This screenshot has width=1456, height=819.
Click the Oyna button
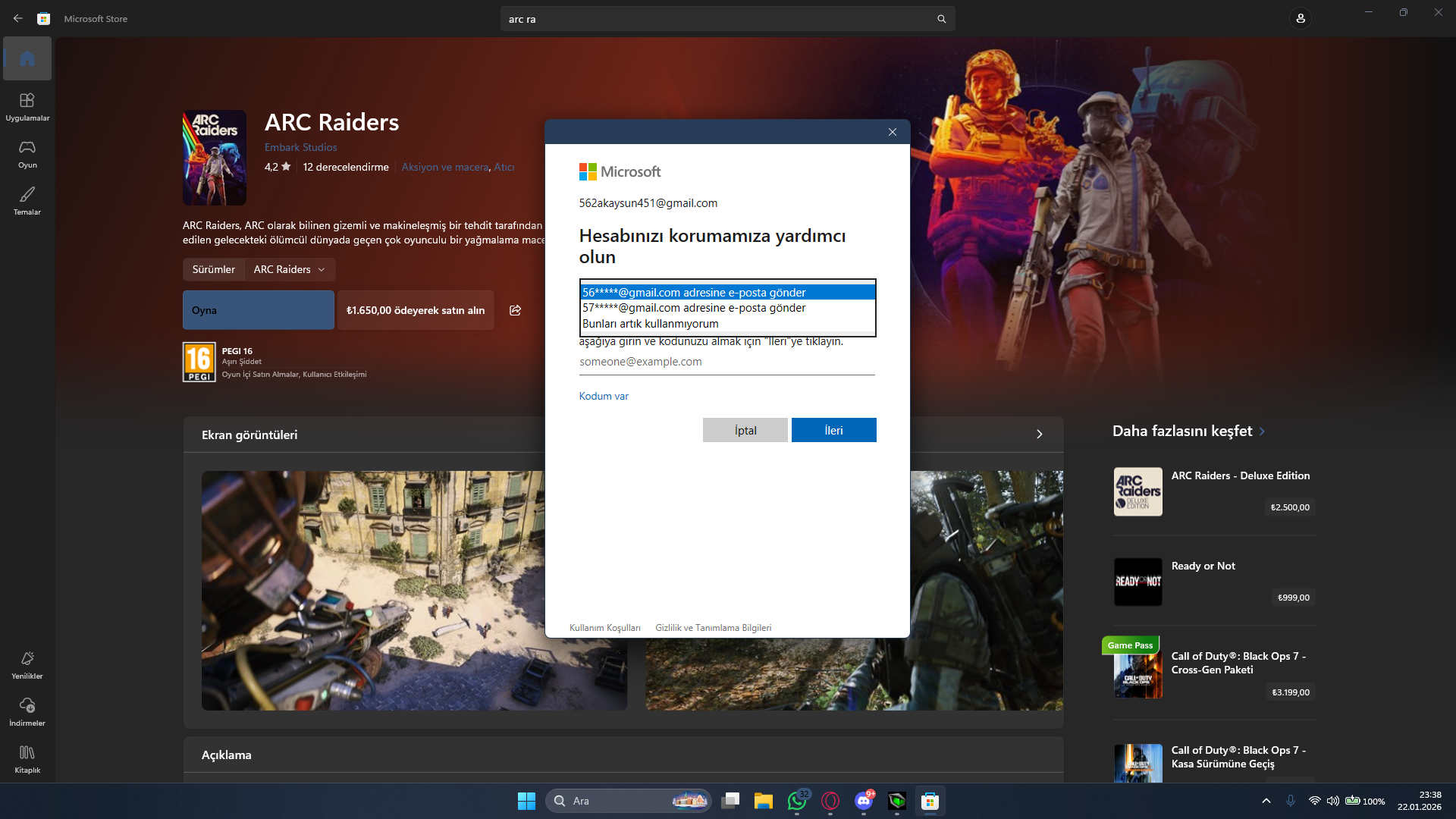tap(259, 310)
